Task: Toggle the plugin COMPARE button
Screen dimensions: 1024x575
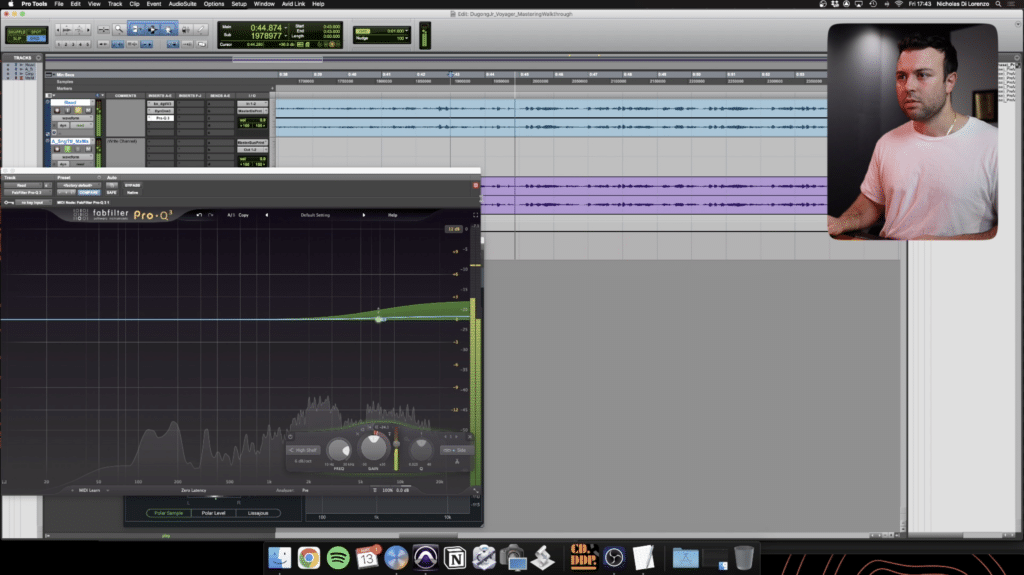Action: tap(88, 193)
